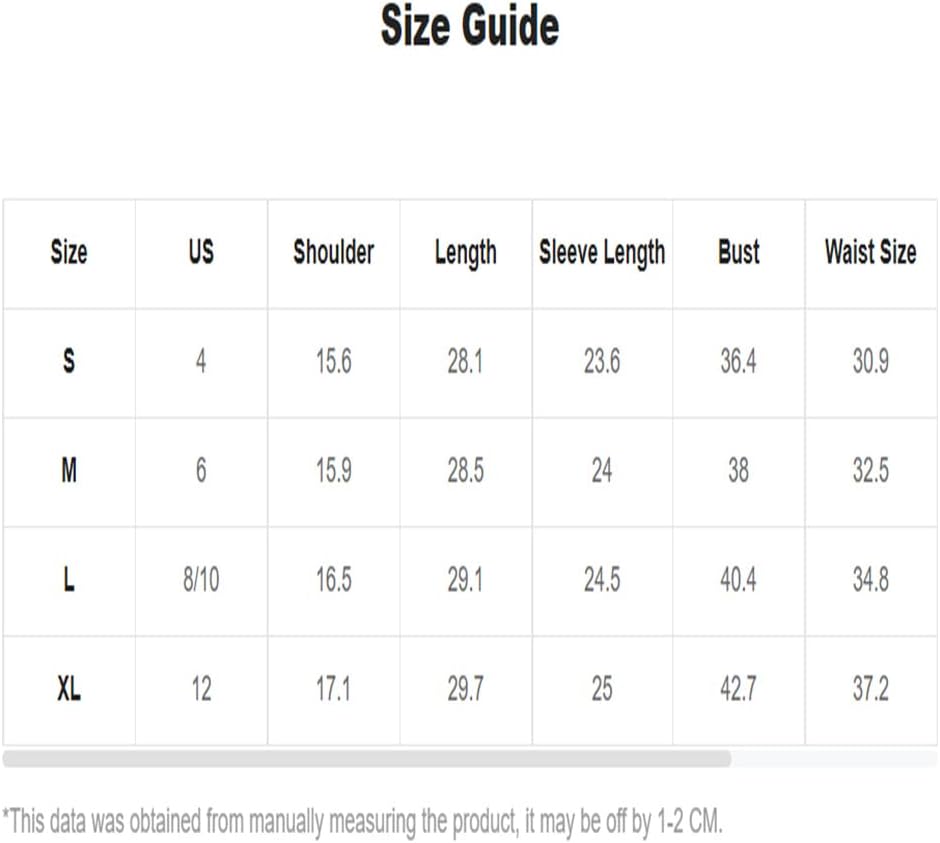Click the M size row label
940x843 pixels.
point(69,470)
